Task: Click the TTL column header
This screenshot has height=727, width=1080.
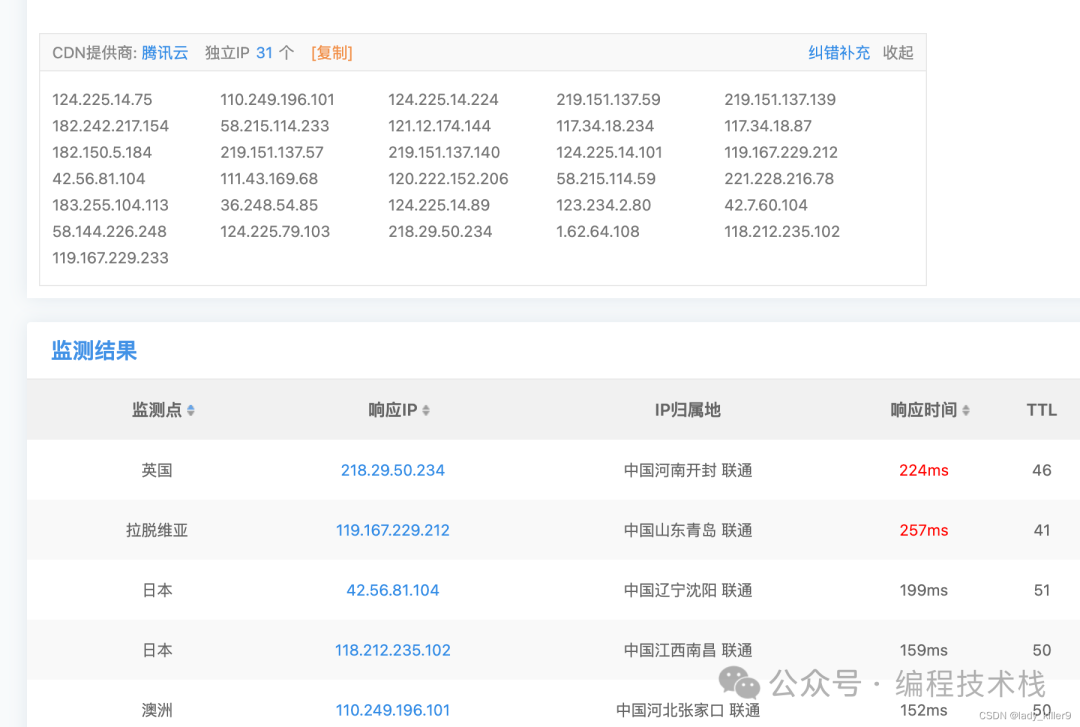Action: click(1041, 410)
